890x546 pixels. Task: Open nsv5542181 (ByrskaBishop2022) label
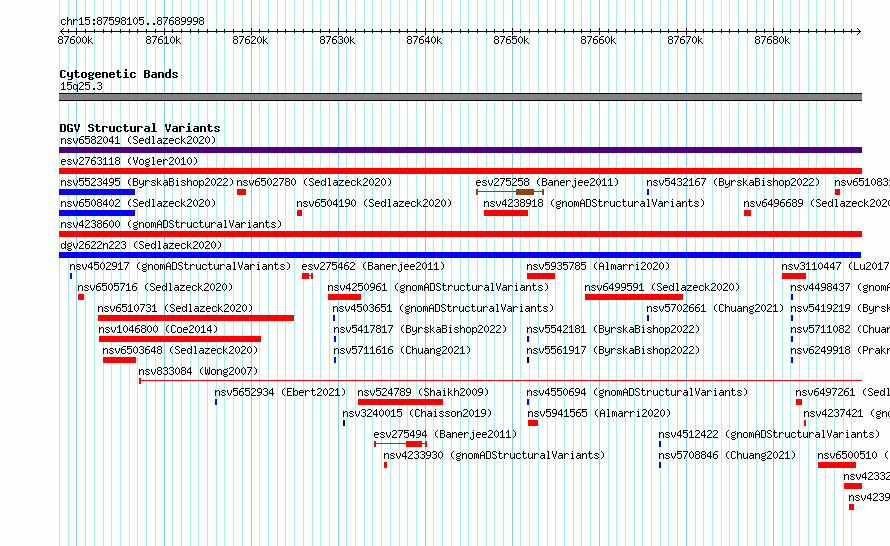click(x=613, y=329)
